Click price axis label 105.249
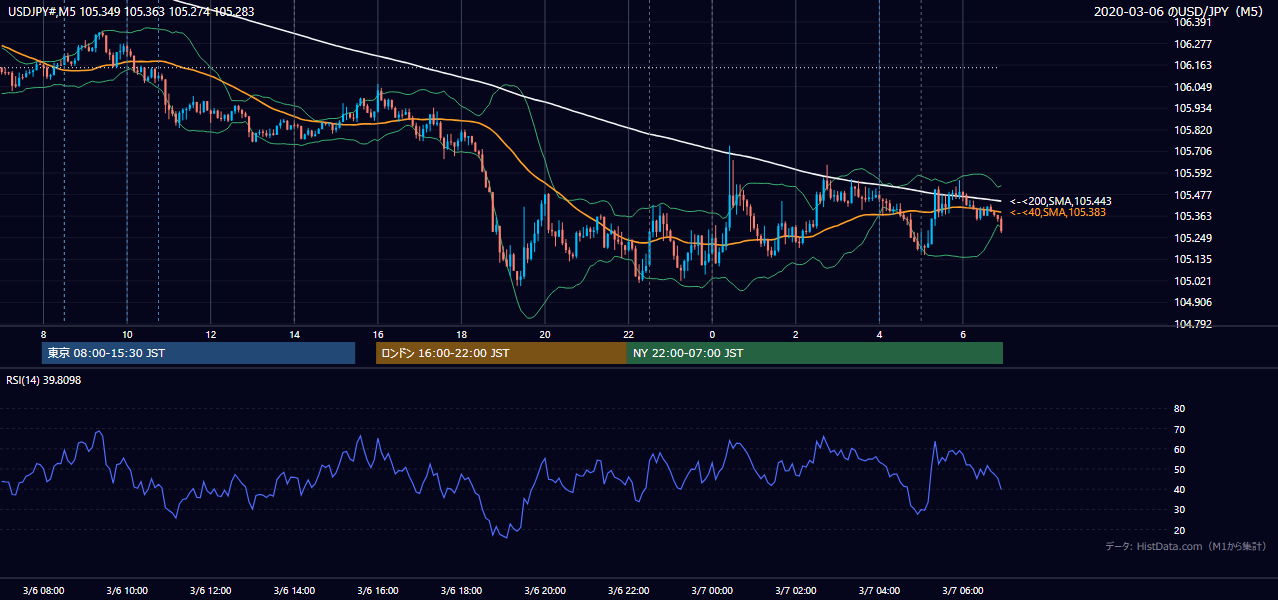 [1193, 238]
